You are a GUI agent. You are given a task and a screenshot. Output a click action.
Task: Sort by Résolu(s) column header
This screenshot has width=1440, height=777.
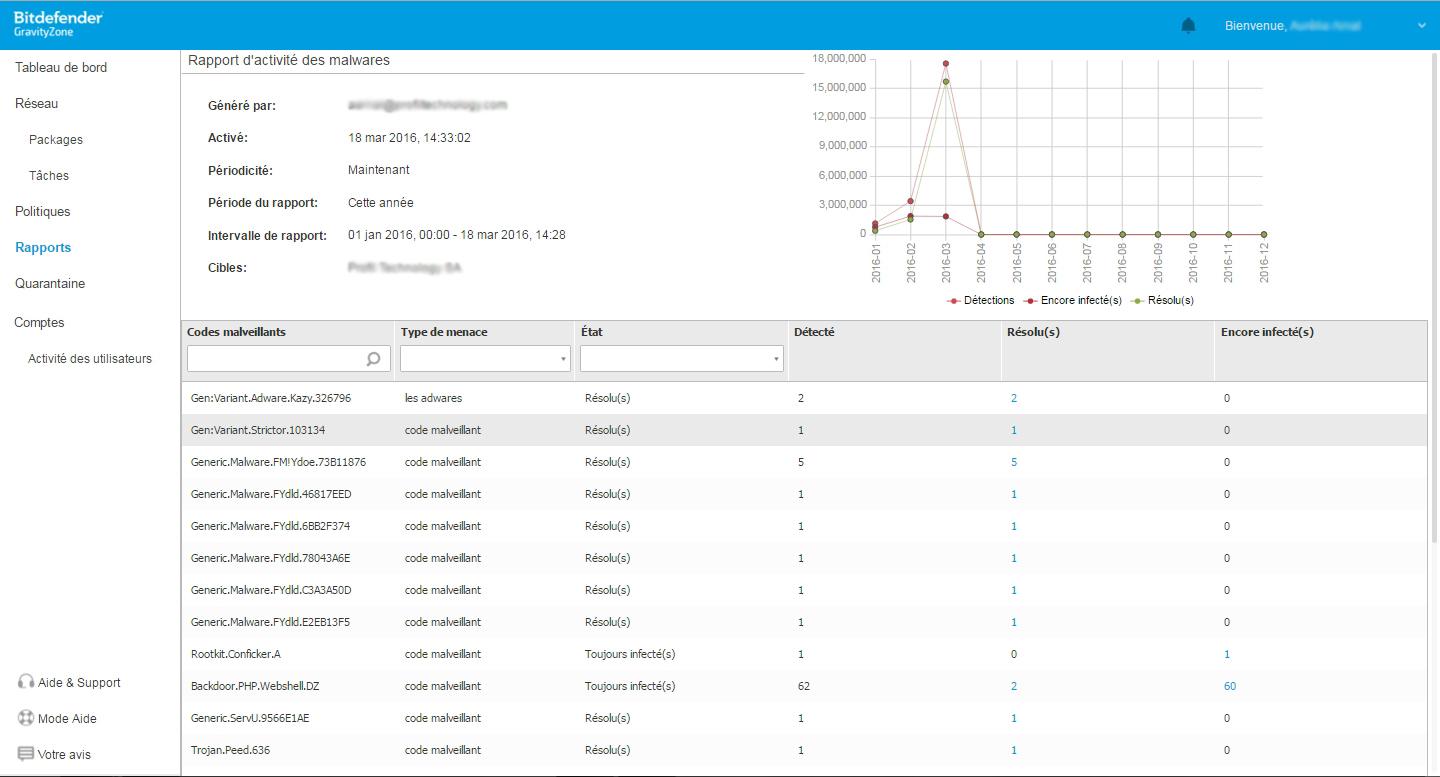pos(1033,332)
